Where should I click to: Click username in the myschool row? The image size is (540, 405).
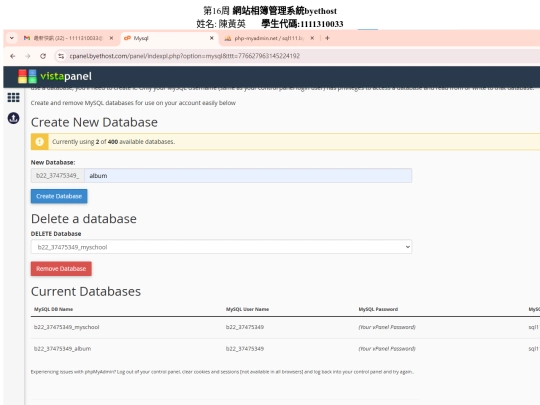point(245,327)
